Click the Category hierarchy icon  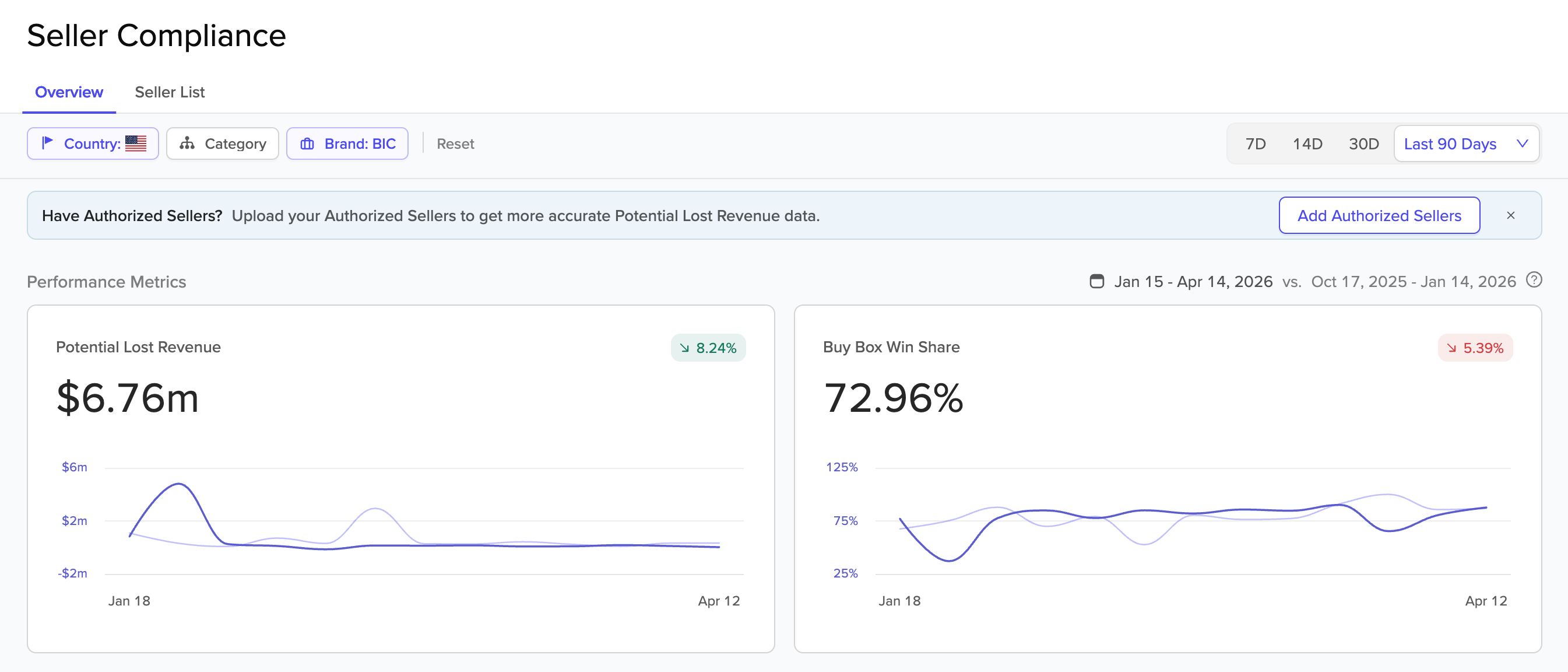click(188, 143)
